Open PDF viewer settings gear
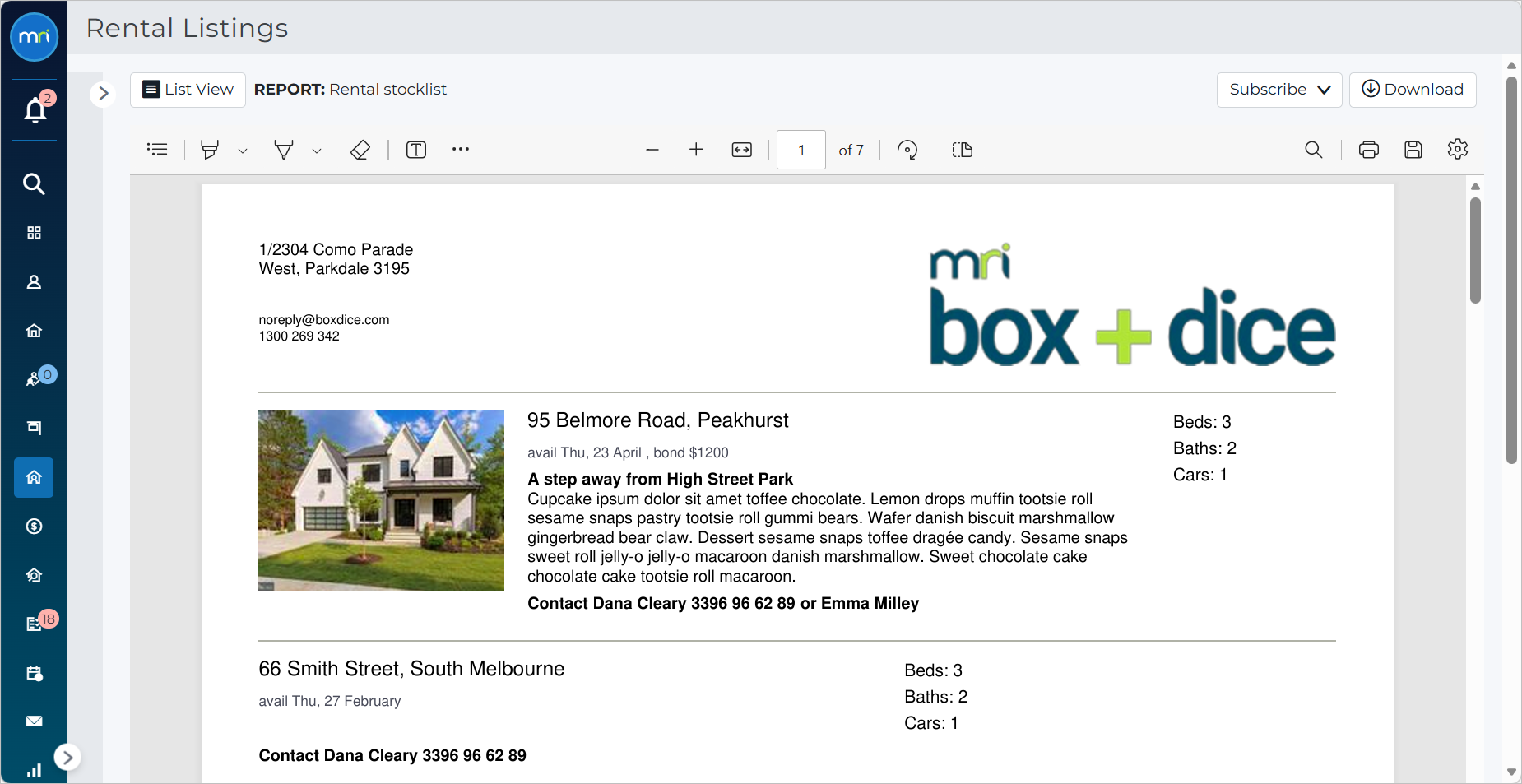1522x784 pixels. tap(1458, 149)
